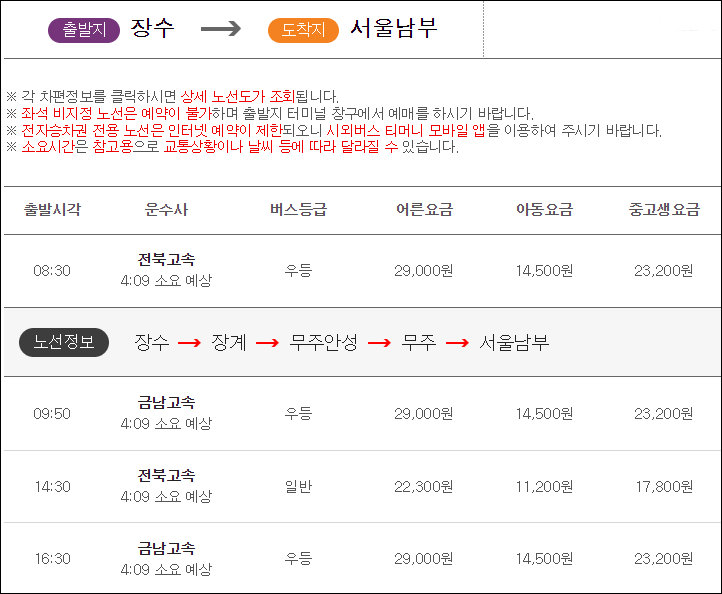Click the 중고생요금 column header

point(664,210)
